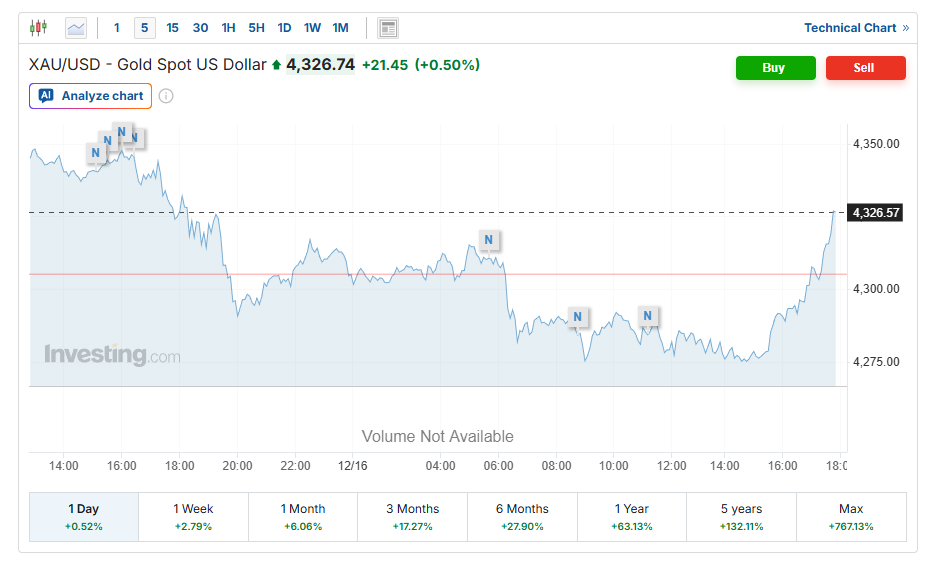Open the news marker just after 08:00
Screen dimensions: 927x565
577,318
